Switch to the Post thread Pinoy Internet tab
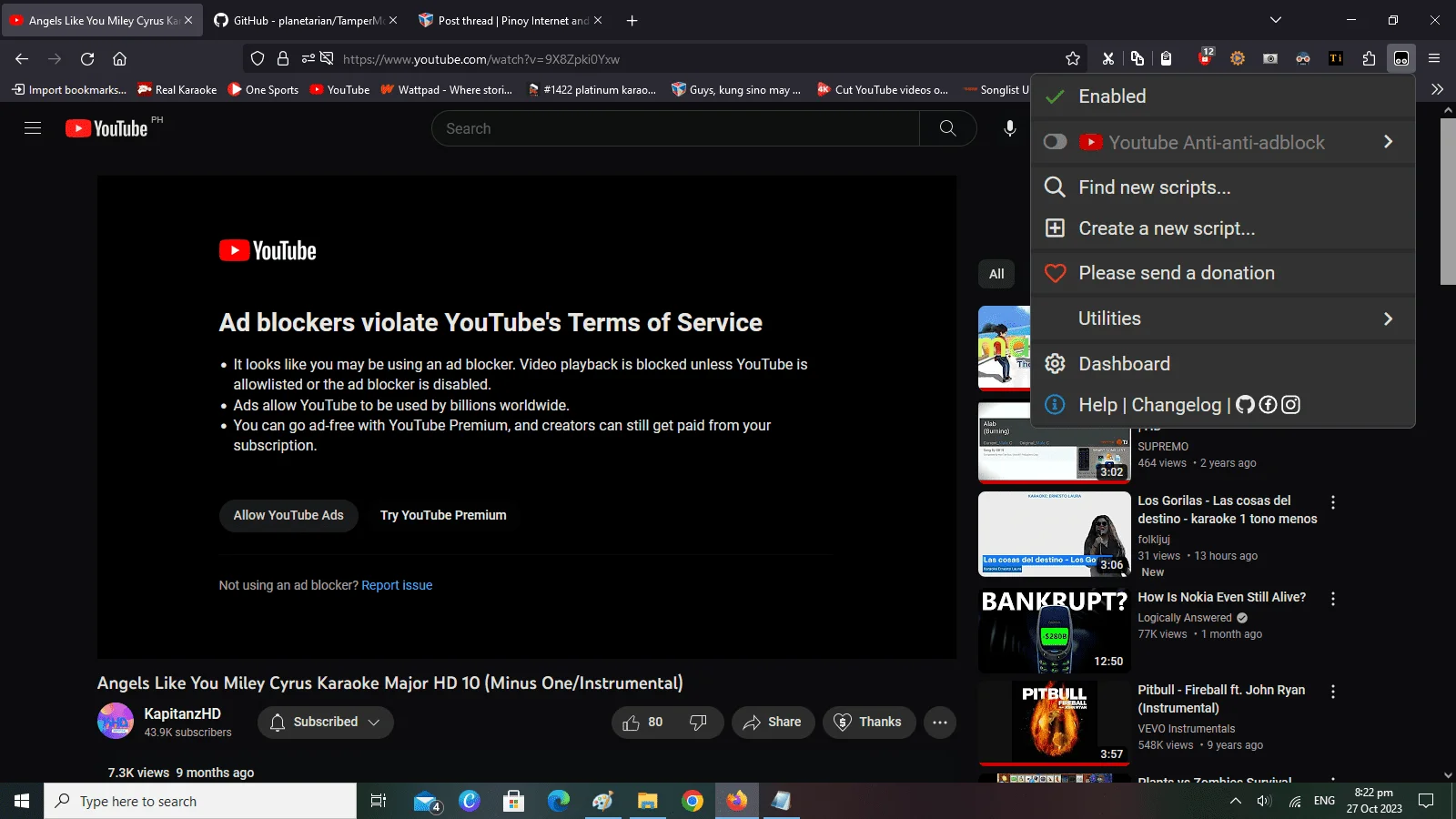Image resolution: width=1456 pixels, height=819 pixels. click(x=510, y=20)
